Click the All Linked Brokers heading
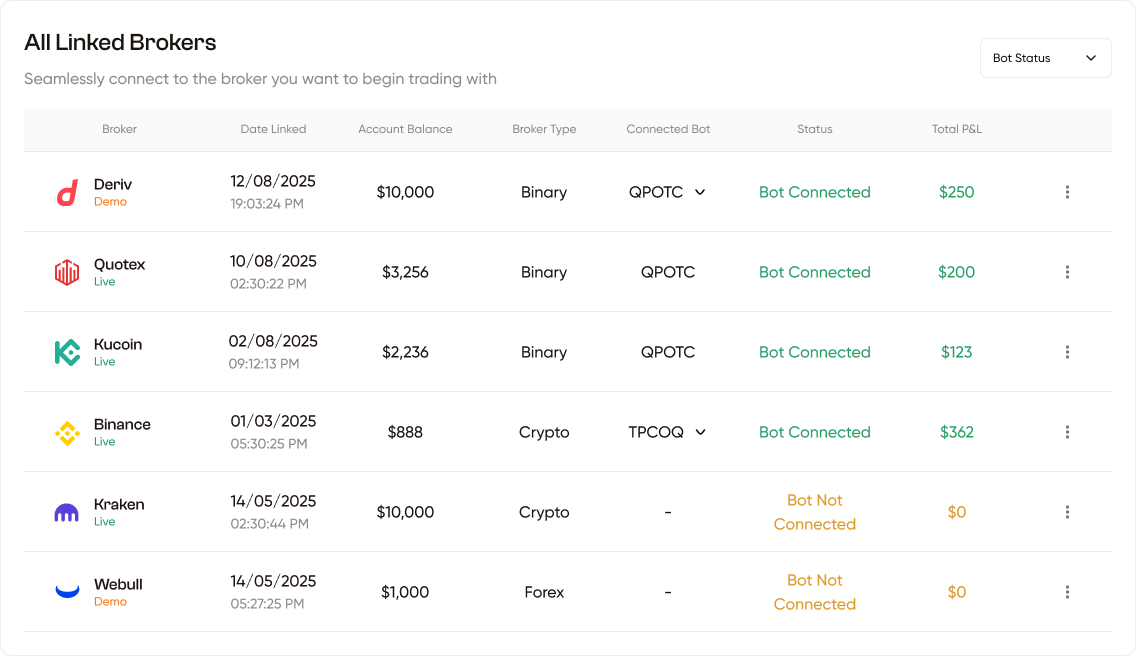The height and width of the screenshot is (656, 1136). (x=120, y=43)
